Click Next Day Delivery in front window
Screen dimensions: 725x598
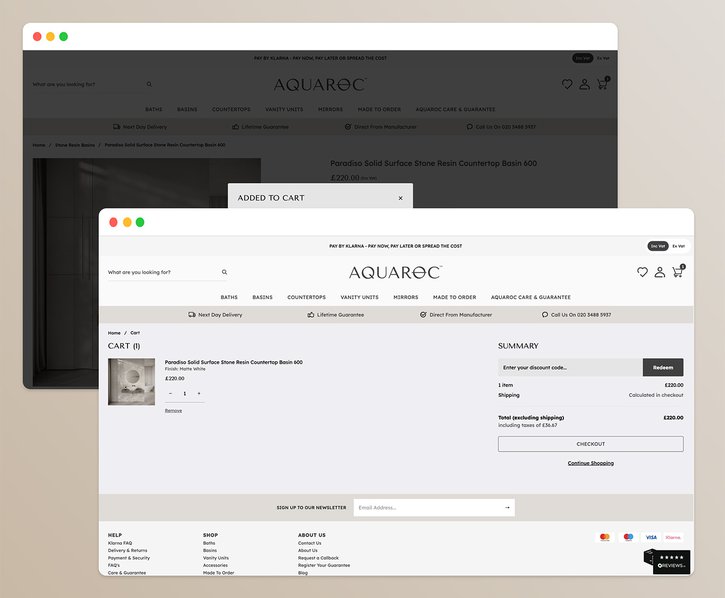215,314
